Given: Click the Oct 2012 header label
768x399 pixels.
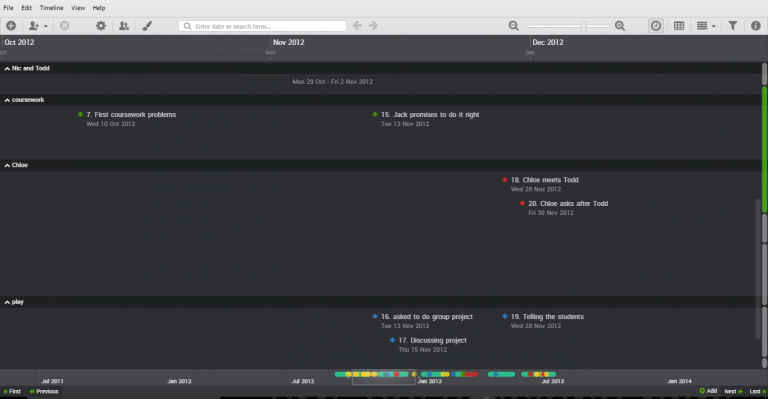Looking at the screenshot, I should pyautogui.click(x=20, y=42).
